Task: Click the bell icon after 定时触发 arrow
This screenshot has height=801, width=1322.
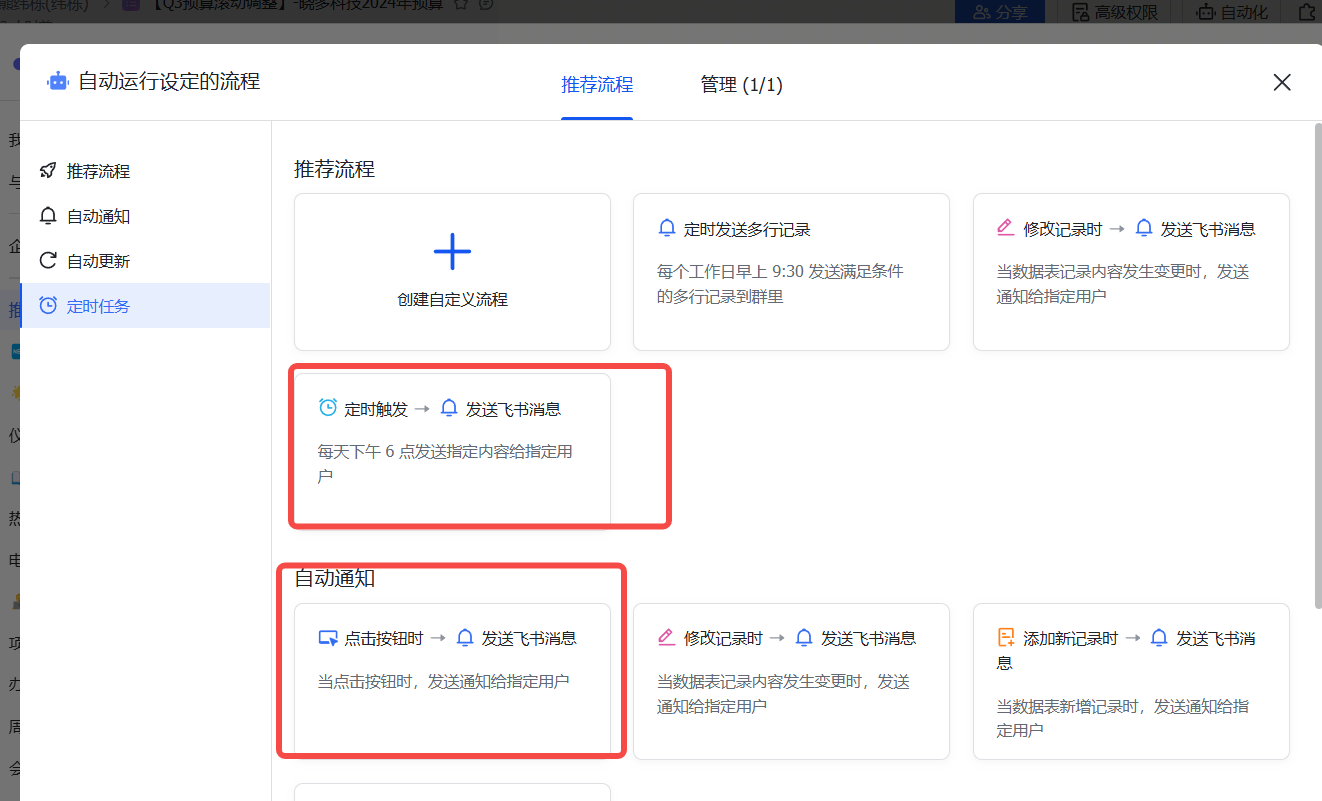Action: [449, 408]
